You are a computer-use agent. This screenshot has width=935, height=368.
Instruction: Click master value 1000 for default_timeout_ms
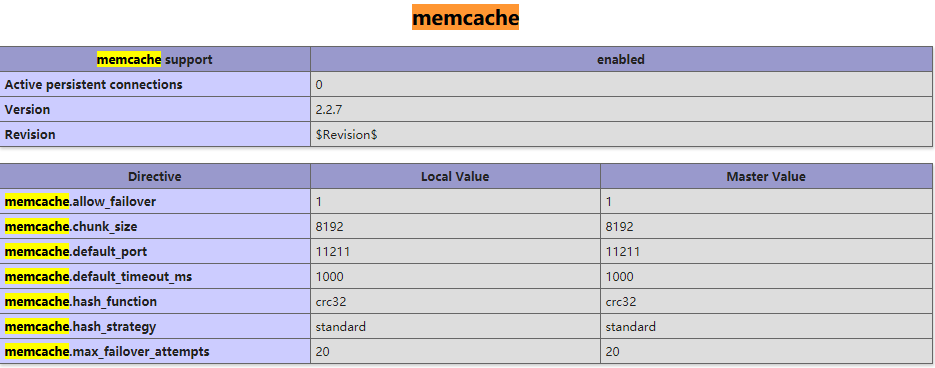point(620,277)
